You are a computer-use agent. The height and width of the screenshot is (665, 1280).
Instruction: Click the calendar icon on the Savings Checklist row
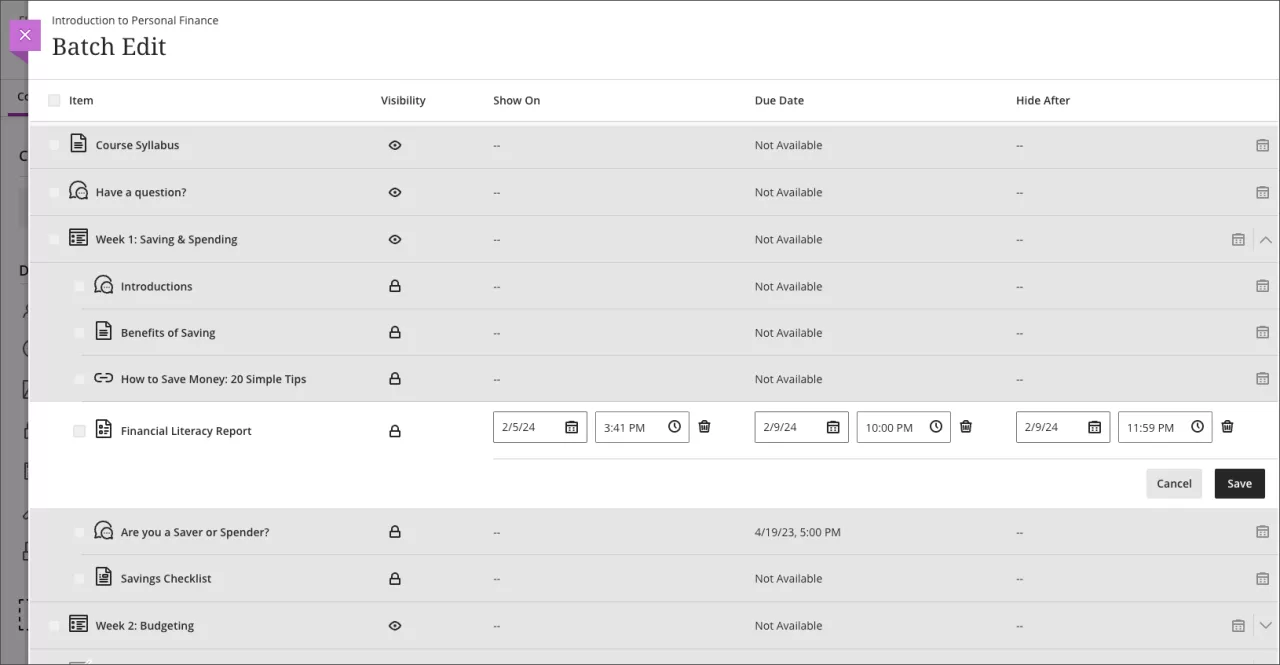(1263, 578)
